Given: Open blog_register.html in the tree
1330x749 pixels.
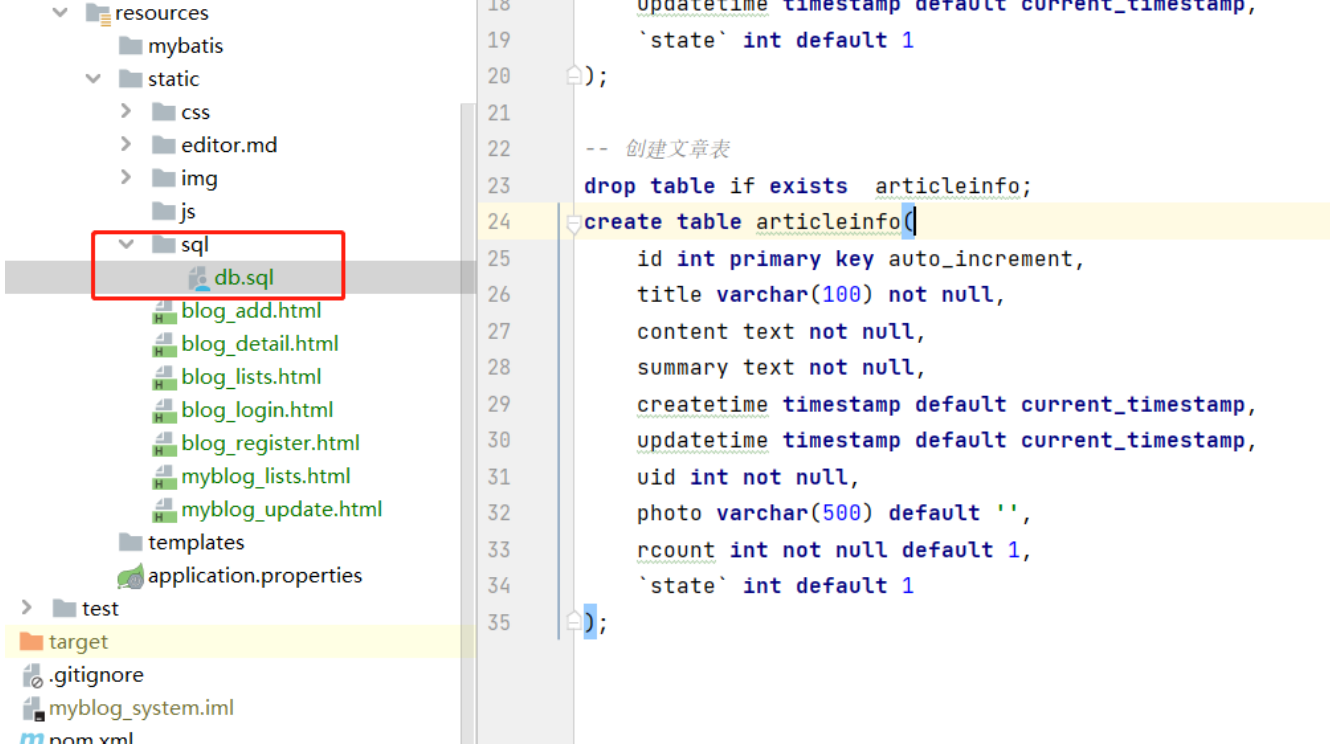Looking at the screenshot, I should tap(271, 443).
